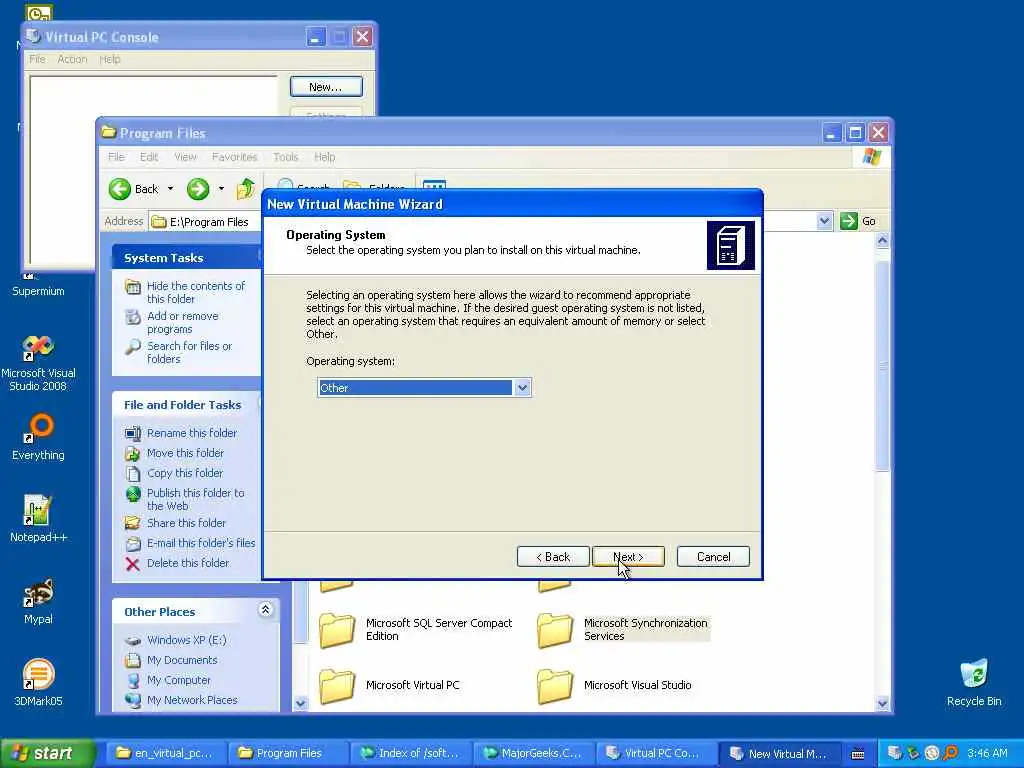This screenshot has width=1024, height=768.
Task: Open Back history dropdown arrow
Action: 170,189
